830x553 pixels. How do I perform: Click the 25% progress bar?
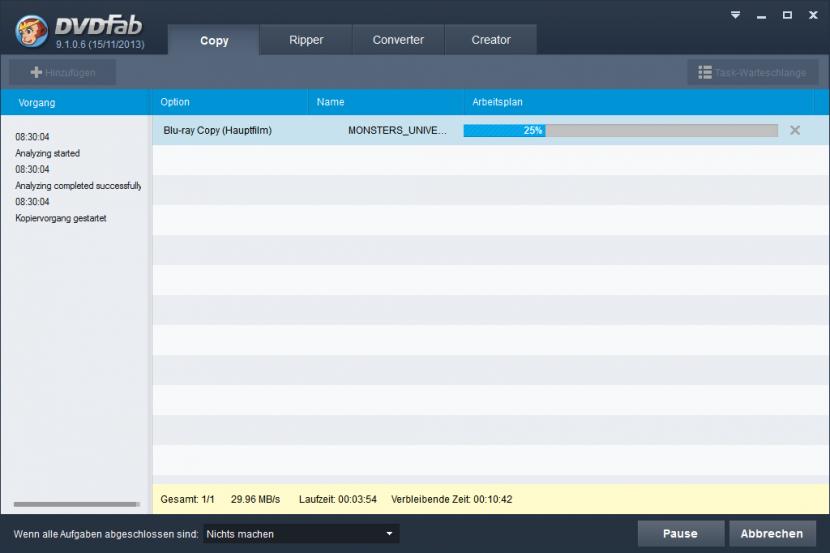coord(620,131)
